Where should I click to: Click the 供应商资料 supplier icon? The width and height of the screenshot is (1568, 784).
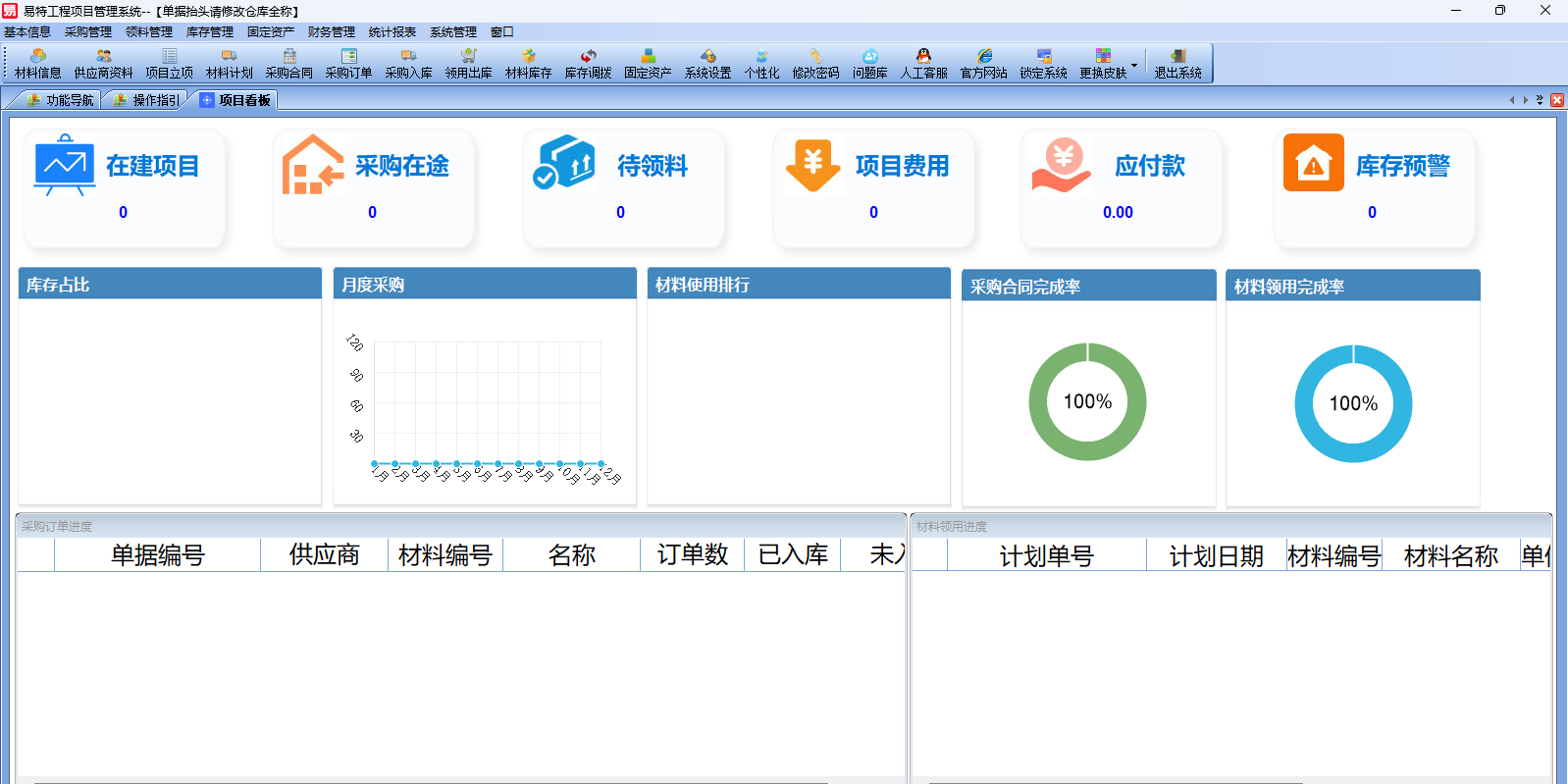(103, 64)
